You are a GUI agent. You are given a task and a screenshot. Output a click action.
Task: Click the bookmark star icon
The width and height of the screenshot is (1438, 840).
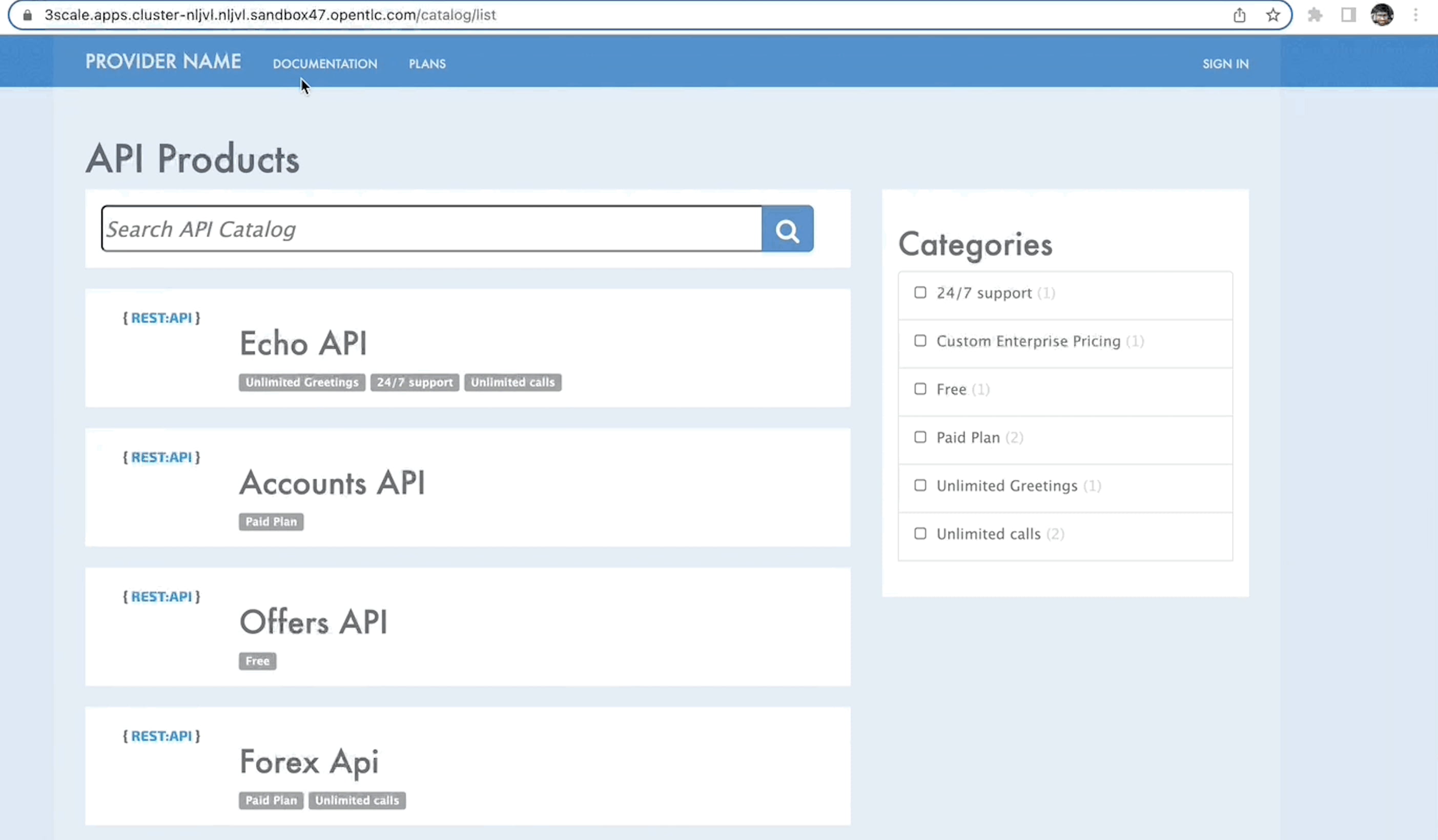pyautogui.click(x=1273, y=15)
